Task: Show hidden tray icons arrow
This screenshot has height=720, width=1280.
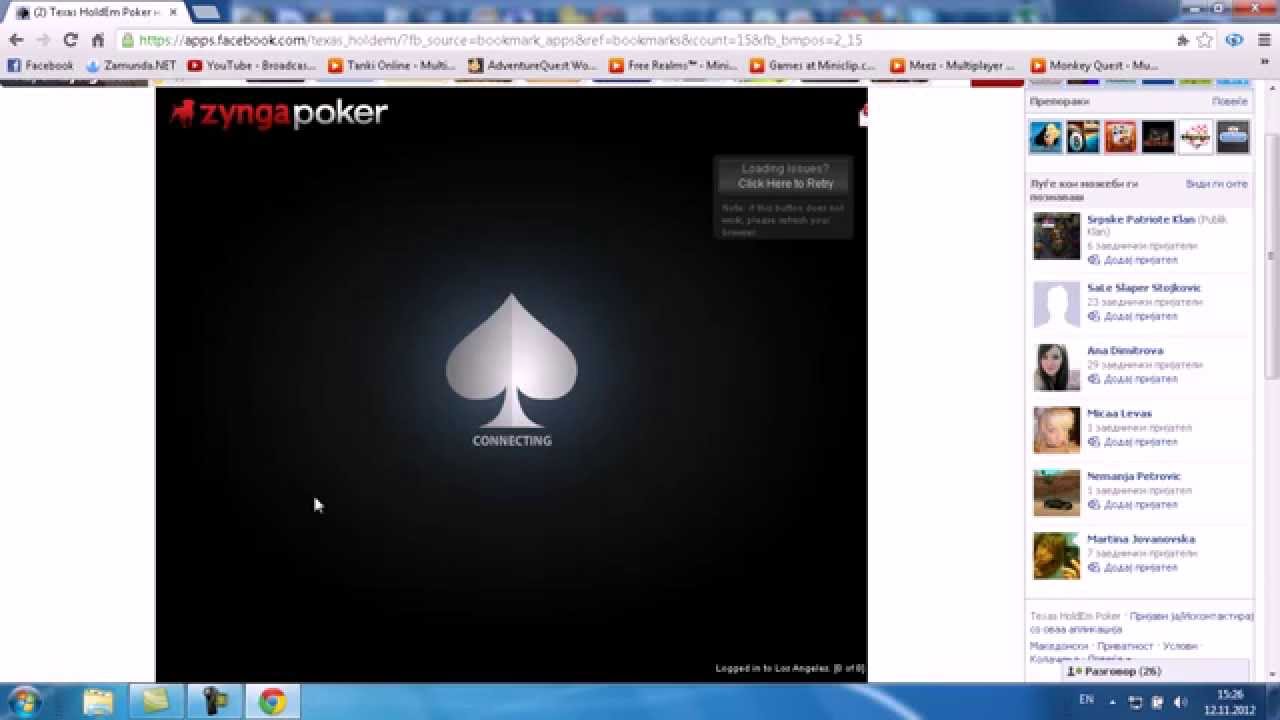Action: tap(1114, 702)
